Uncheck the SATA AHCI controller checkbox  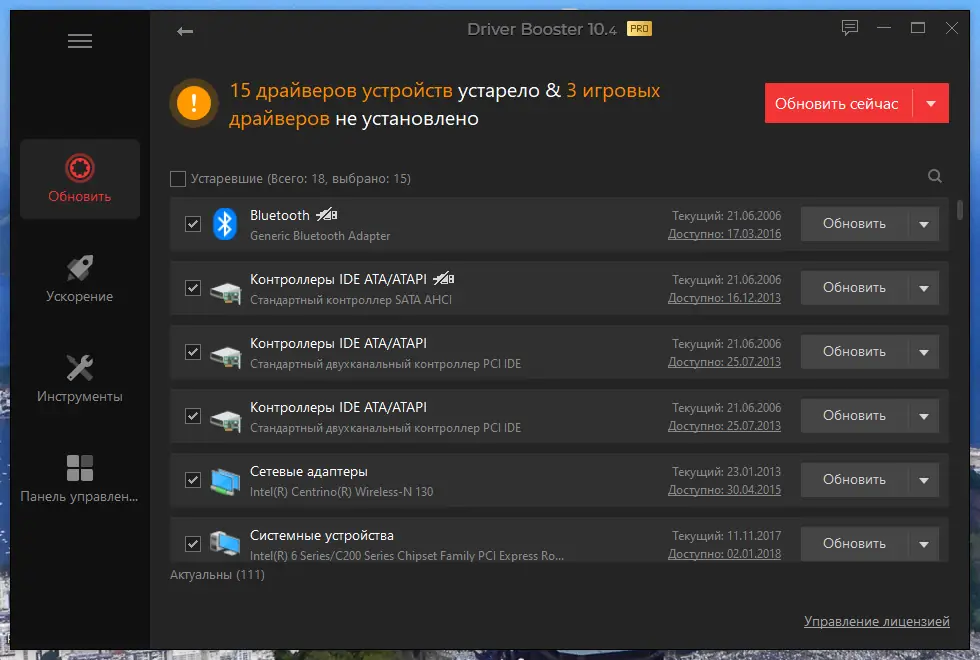(x=193, y=288)
